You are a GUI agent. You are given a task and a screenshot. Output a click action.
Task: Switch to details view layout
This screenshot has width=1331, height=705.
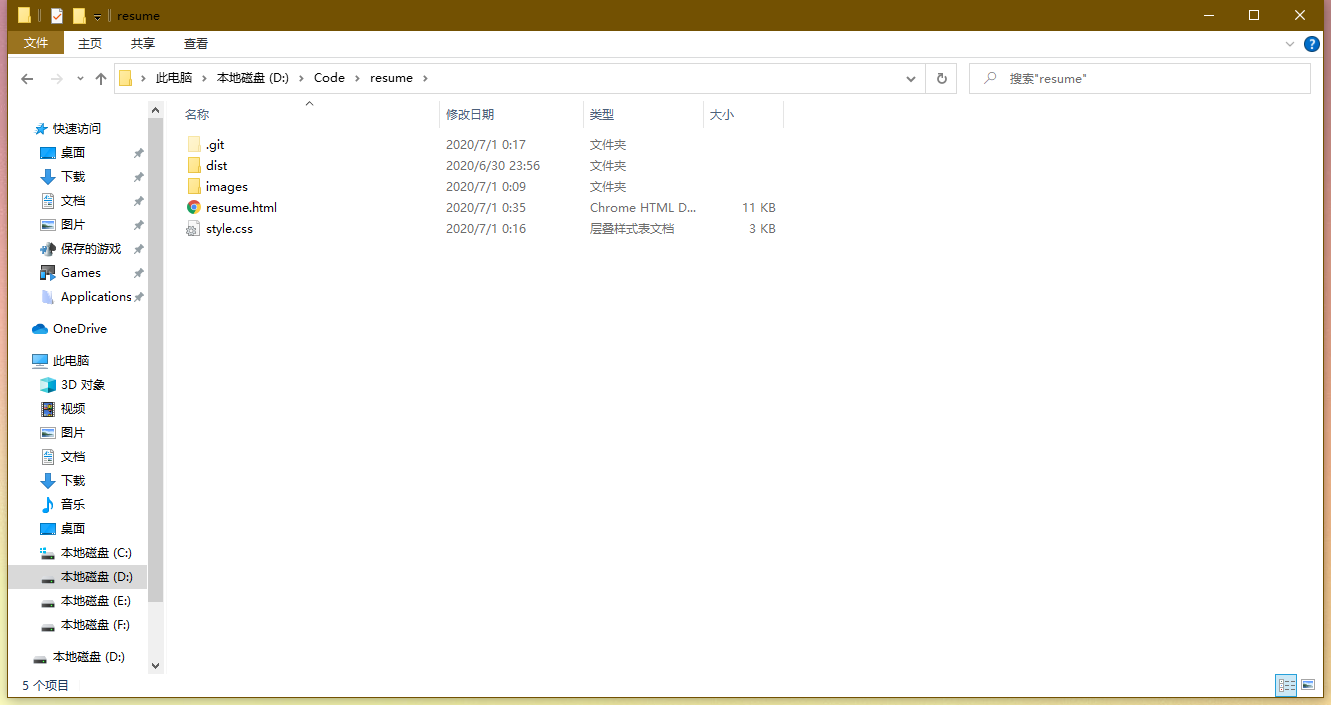(1287, 685)
